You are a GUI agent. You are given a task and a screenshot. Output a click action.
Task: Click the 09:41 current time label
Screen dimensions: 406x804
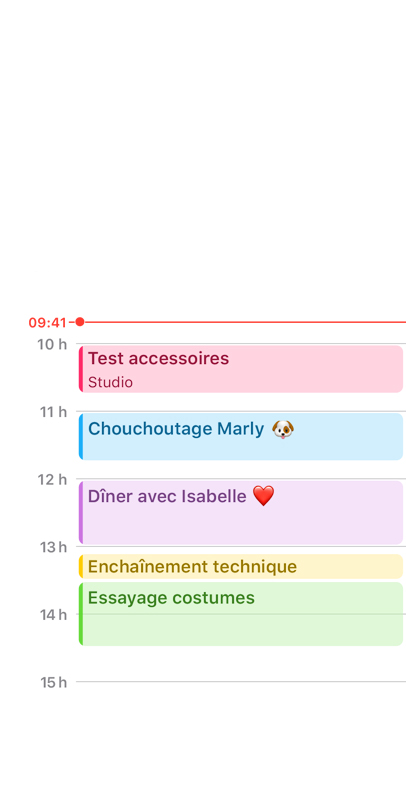coord(48,323)
